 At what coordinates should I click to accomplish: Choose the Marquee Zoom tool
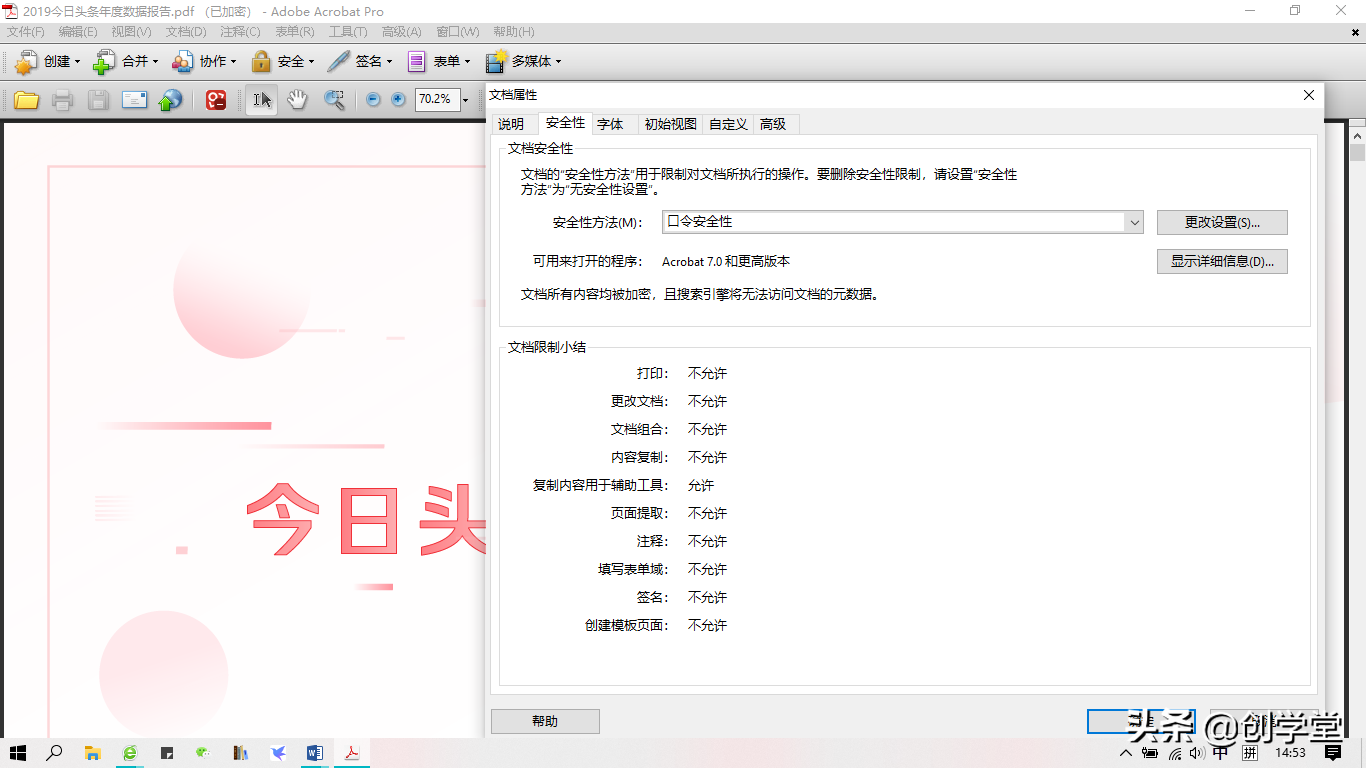click(334, 100)
